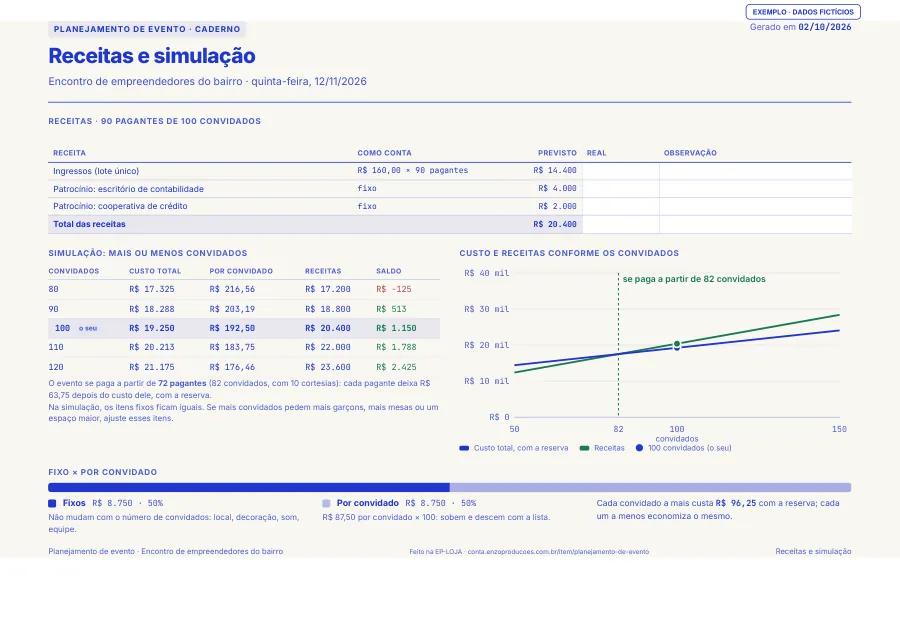Click the 'PLANEJAMENTO DE EVENTO · CADERNO' tag
This screenshot has height=637, width=900.
pyautogui.click(x=147, y=29)
